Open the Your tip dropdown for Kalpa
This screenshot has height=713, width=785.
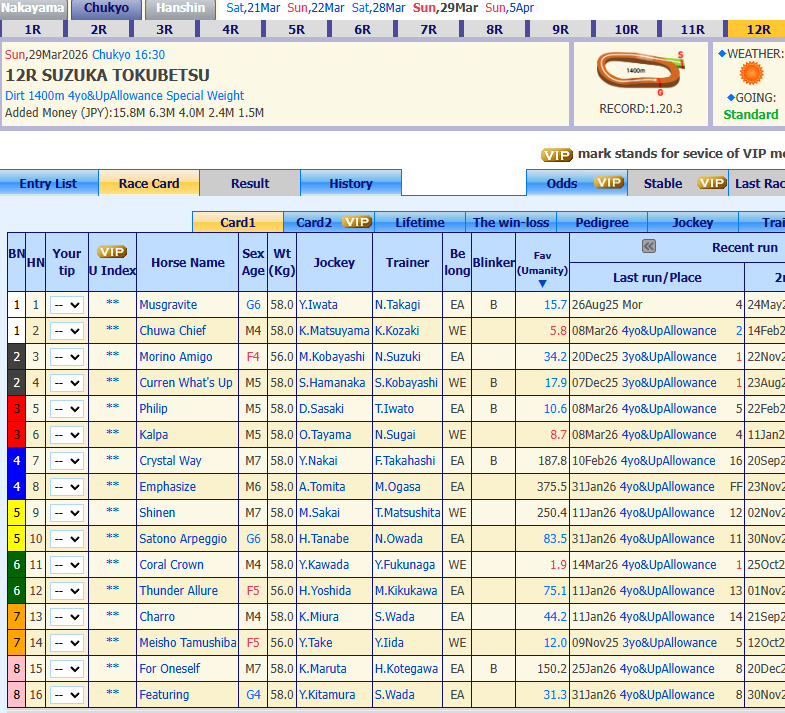(x=67, y=435)
